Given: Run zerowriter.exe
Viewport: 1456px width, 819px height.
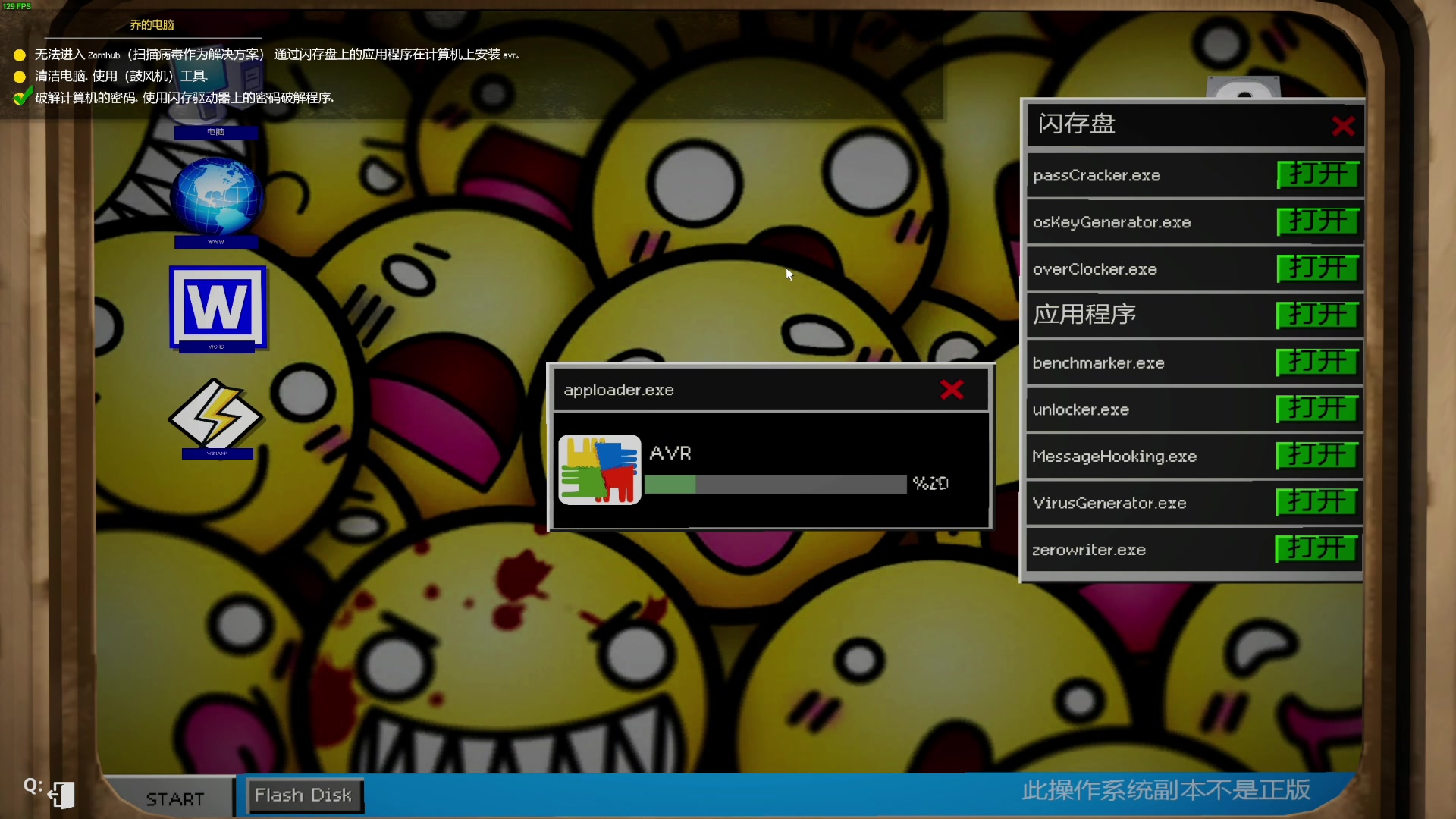Looking at the screenshot, I should (1318, 549).
